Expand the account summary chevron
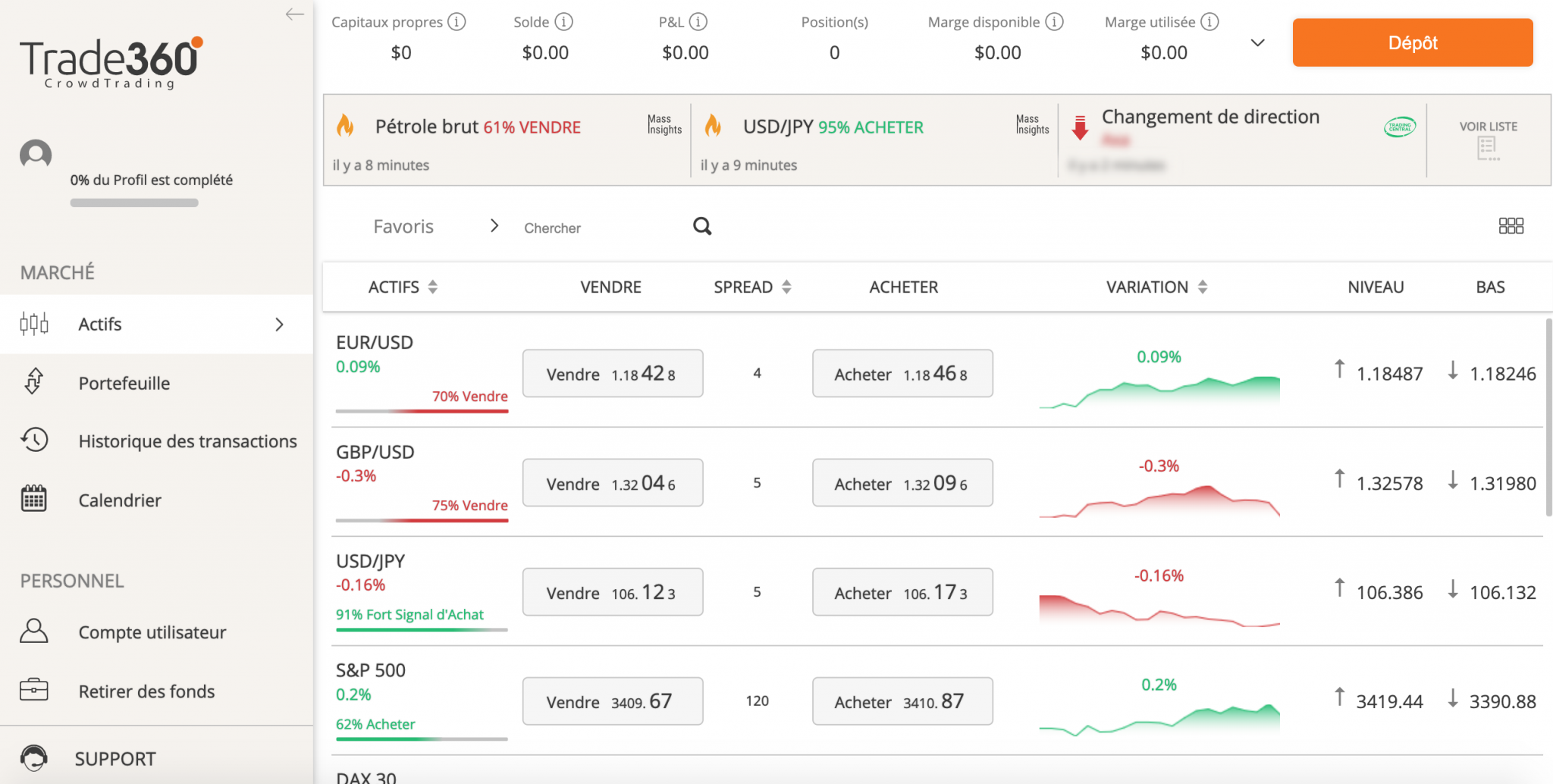Image resolution: width=1553 pixels, height=784 pixels. pyautogui.click(x=1257, y=42)
